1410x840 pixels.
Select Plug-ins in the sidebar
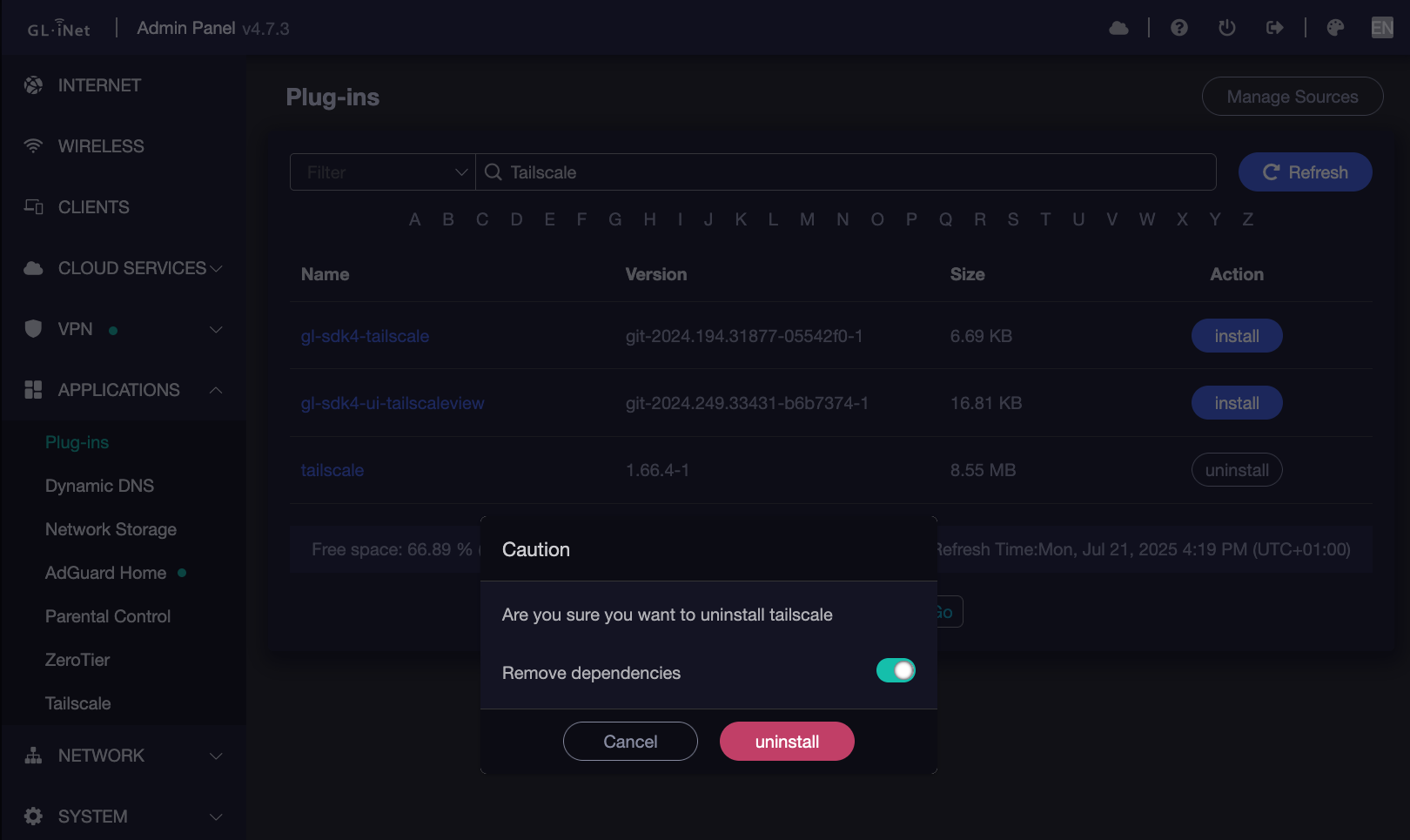click(77, 442)
